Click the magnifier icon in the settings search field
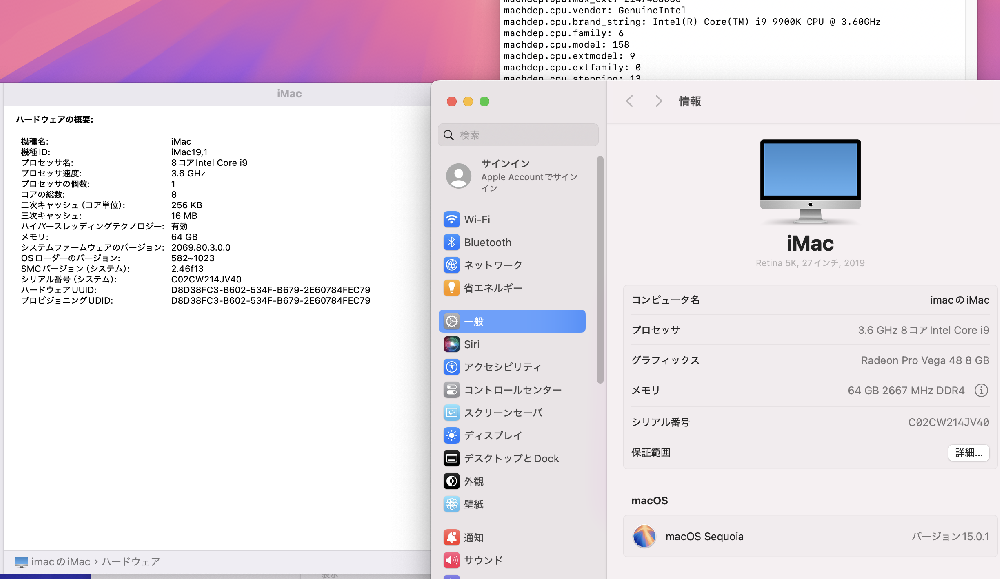 click(449, 135)
